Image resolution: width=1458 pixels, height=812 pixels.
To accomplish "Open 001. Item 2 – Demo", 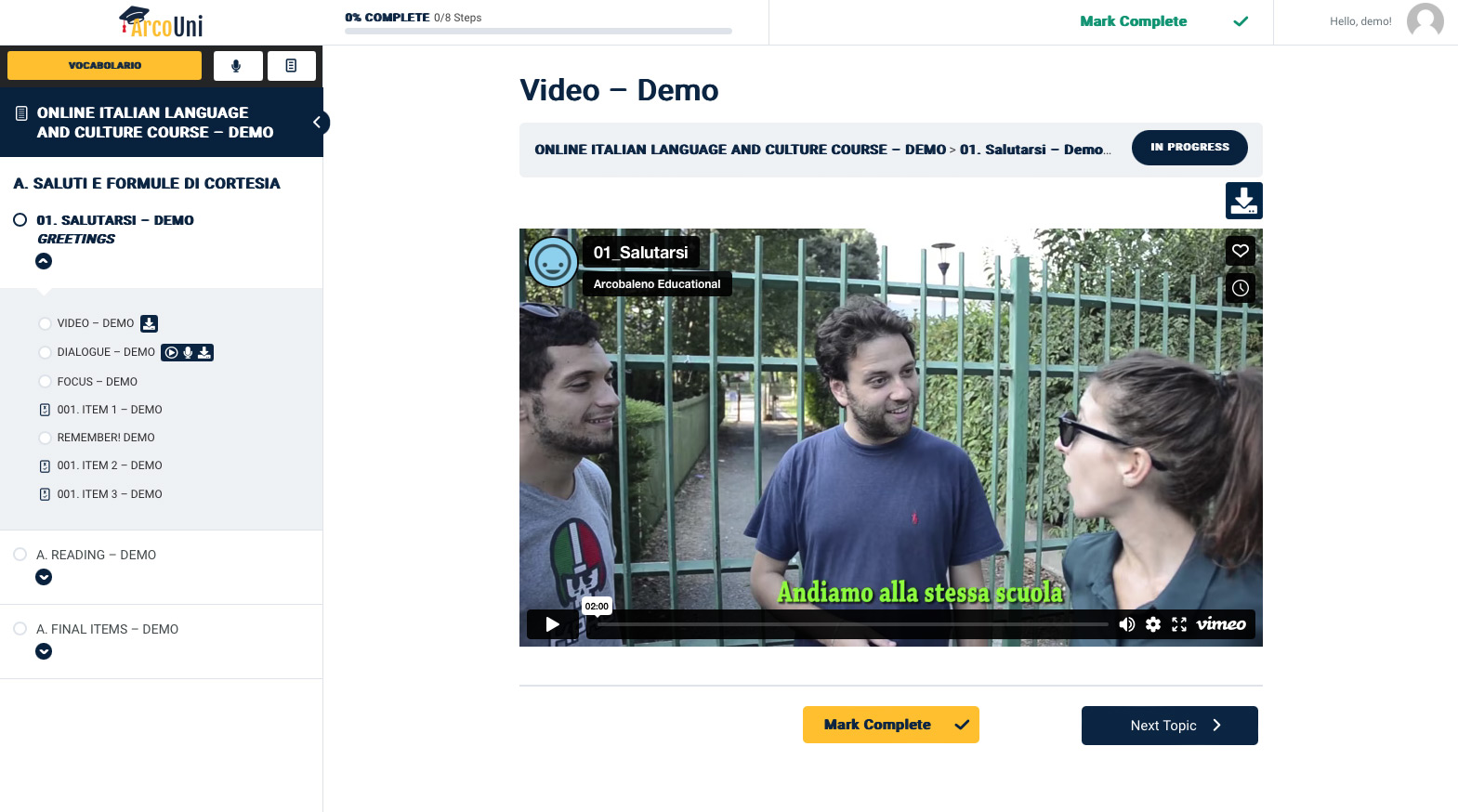I will (x=110, y=465).
